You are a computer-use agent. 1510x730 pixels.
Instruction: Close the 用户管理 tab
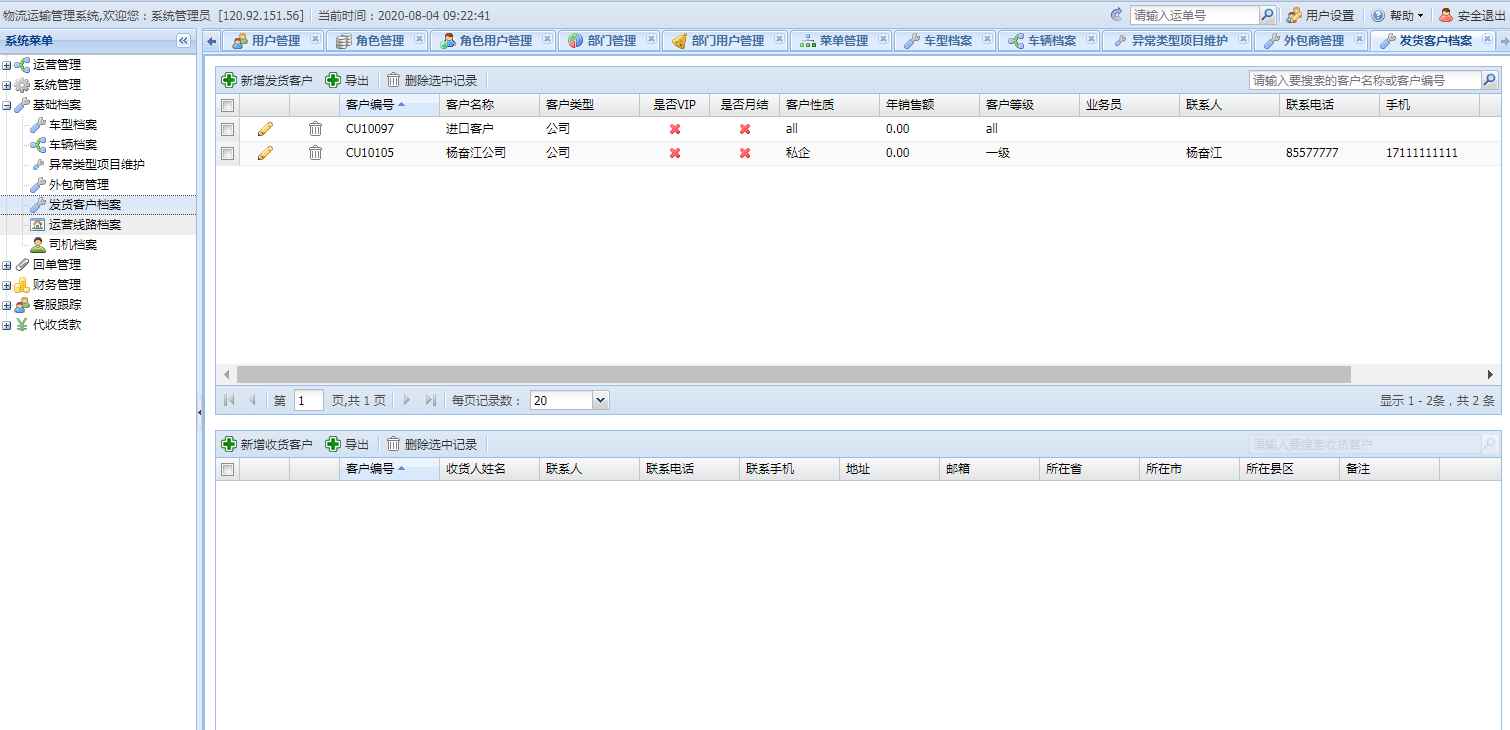point(315,40)
